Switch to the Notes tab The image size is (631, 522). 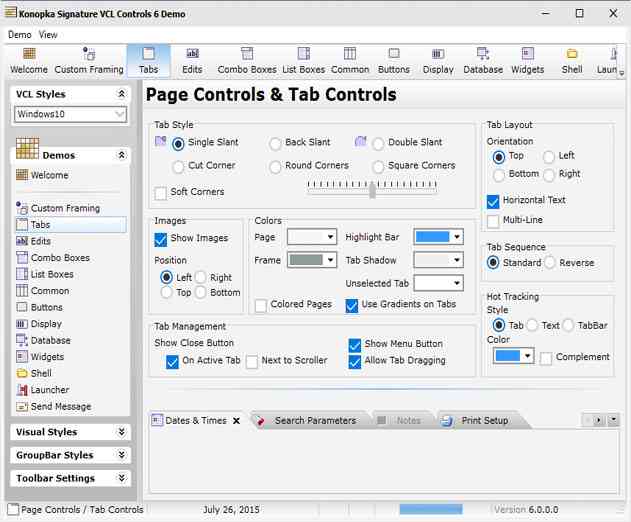pos(402,421)
